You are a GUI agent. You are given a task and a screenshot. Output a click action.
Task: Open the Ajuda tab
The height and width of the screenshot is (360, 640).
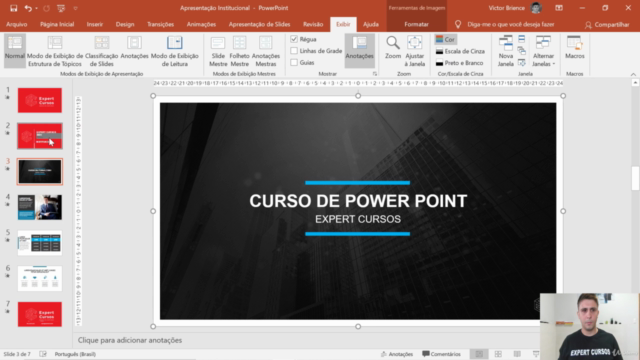[x=371, y=24]
